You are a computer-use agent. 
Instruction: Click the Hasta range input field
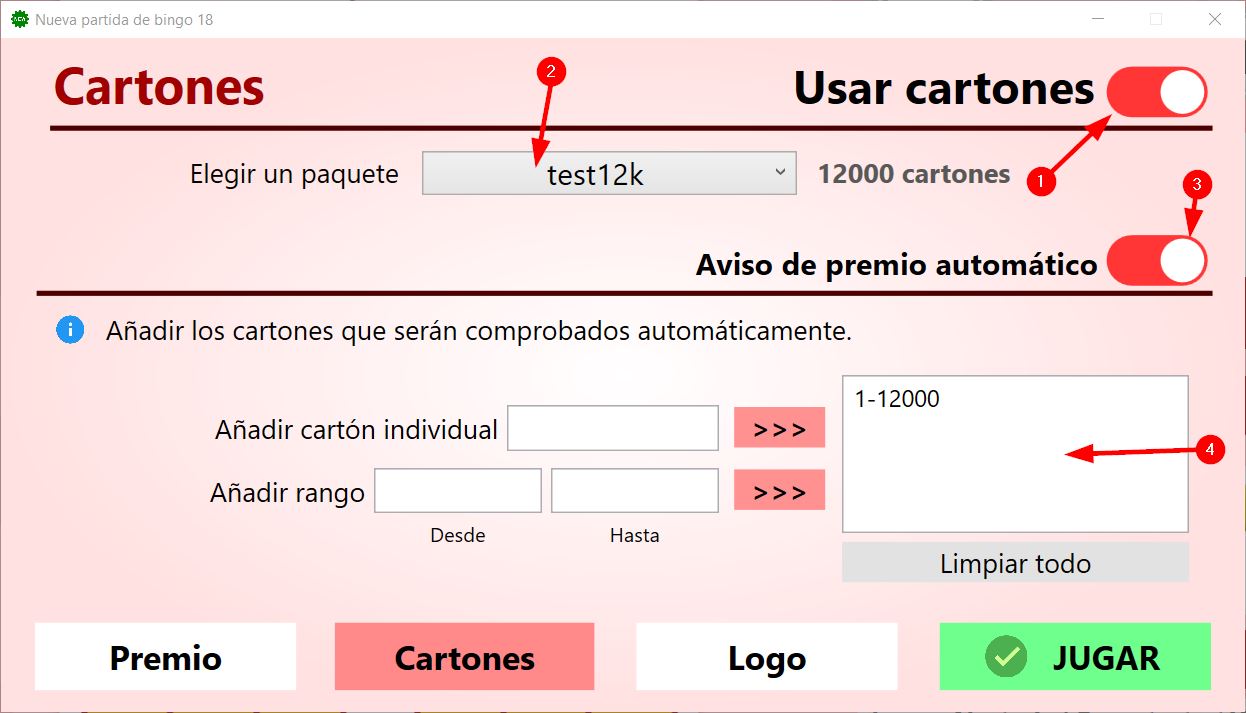(634, 491)
